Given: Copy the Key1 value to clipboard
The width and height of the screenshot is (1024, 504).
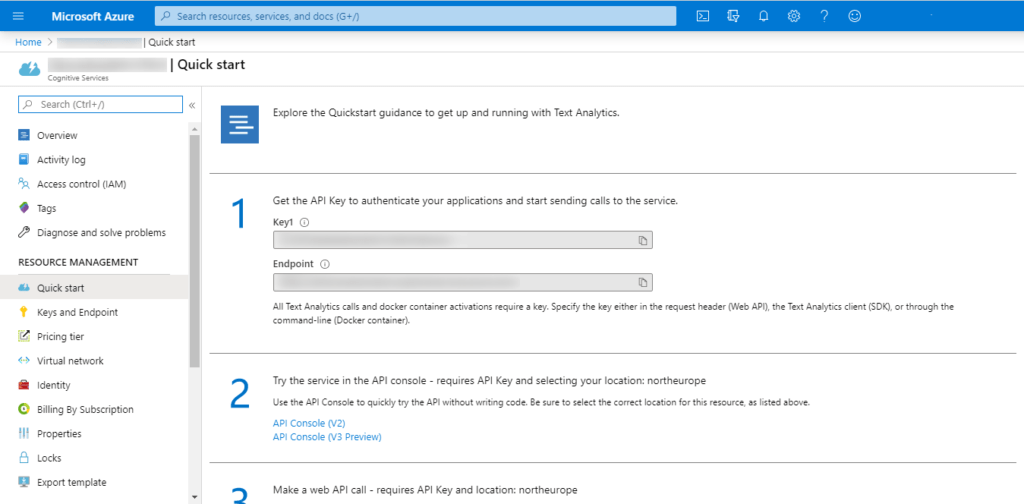Looking at the screenshot, I should 644,241.
